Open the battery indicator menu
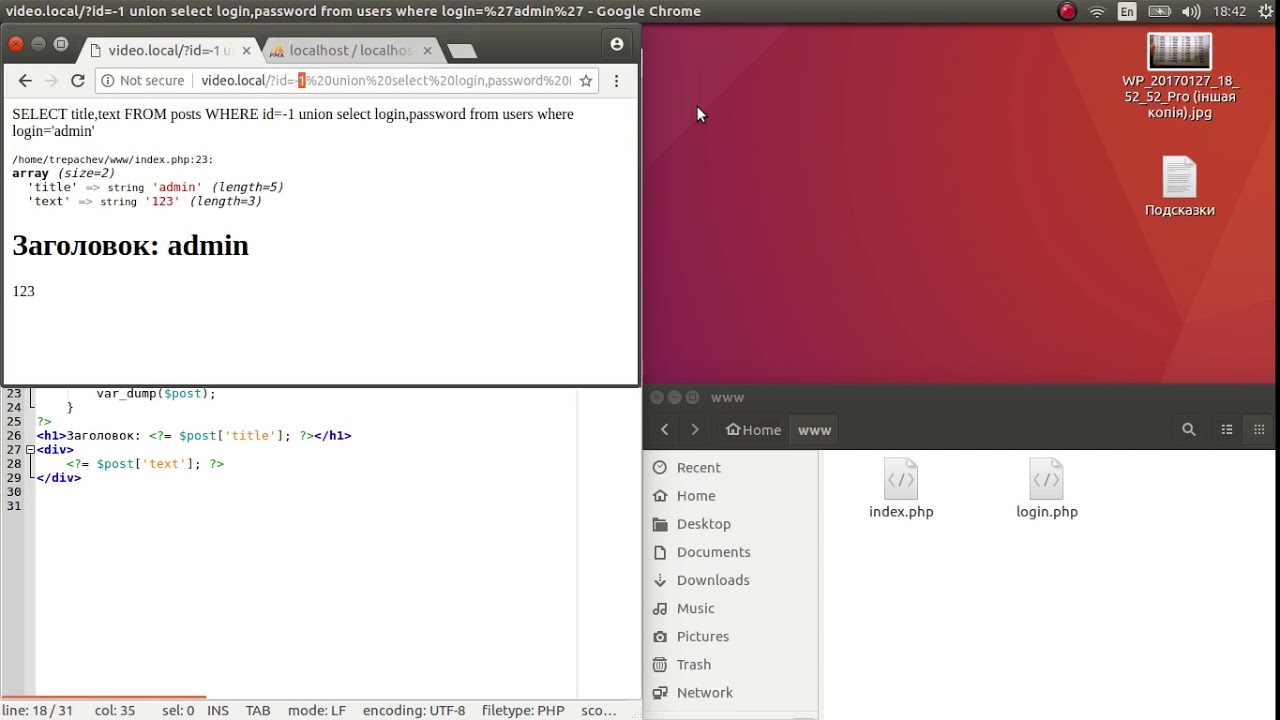This screenshot has width=1280, height=720. (1159, 12)
